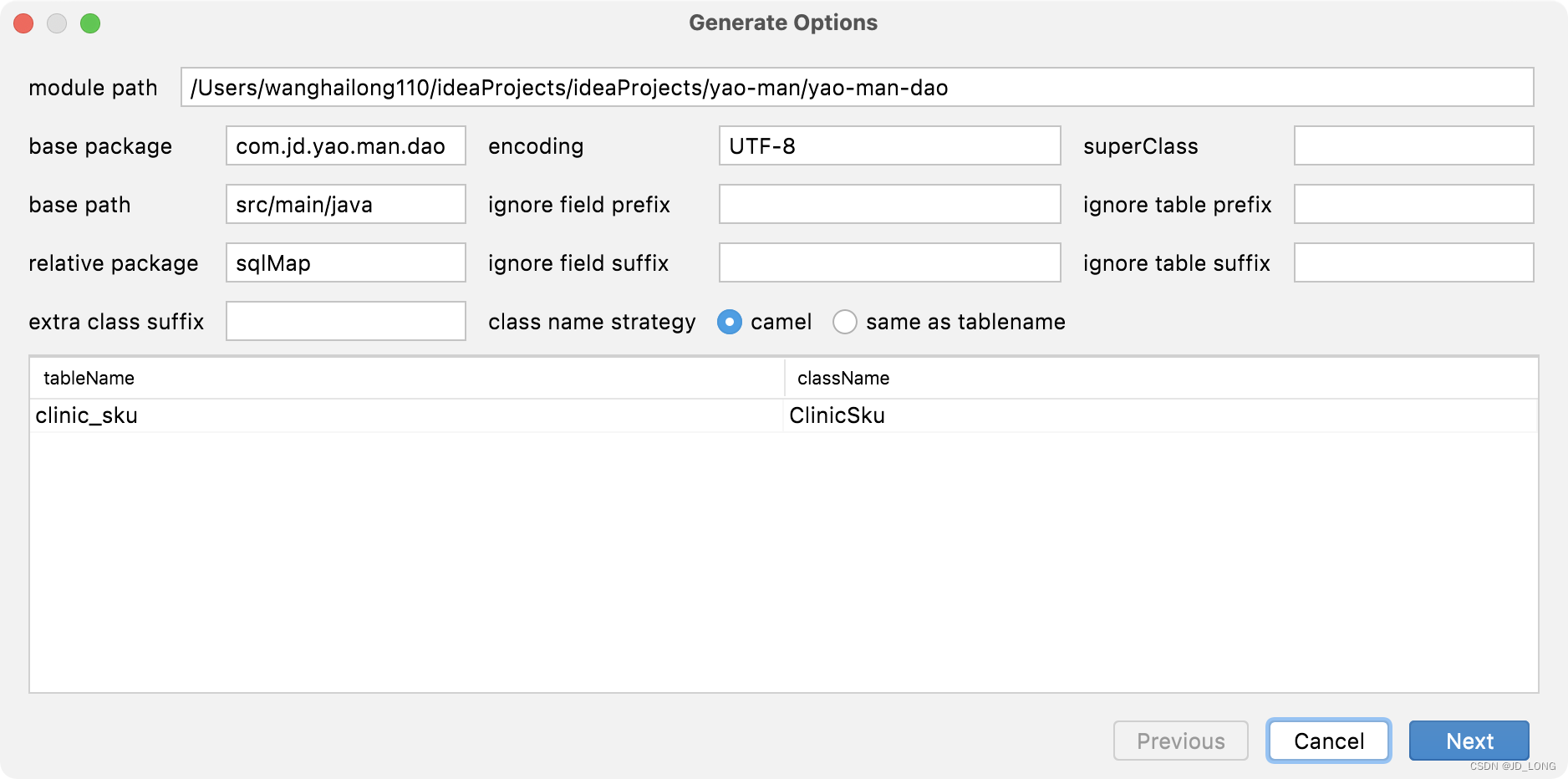Click the extra class suffix field
This screenshot has width=1568, height=779.
[x=346, y=321]
